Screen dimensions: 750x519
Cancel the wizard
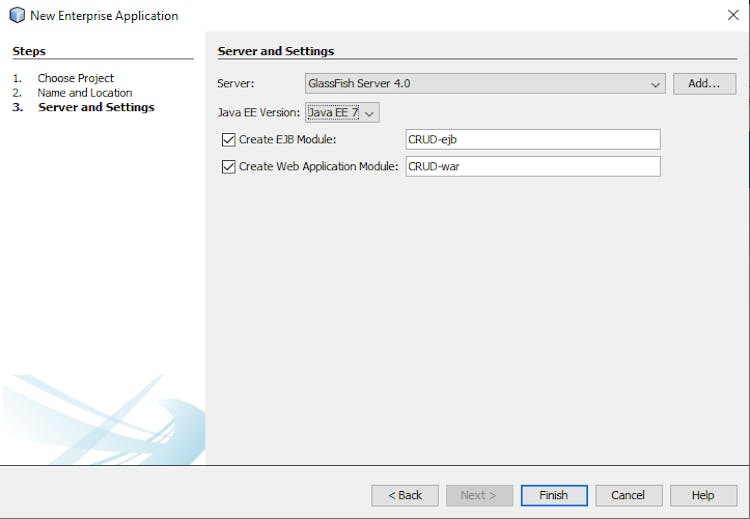coord(628,495)
